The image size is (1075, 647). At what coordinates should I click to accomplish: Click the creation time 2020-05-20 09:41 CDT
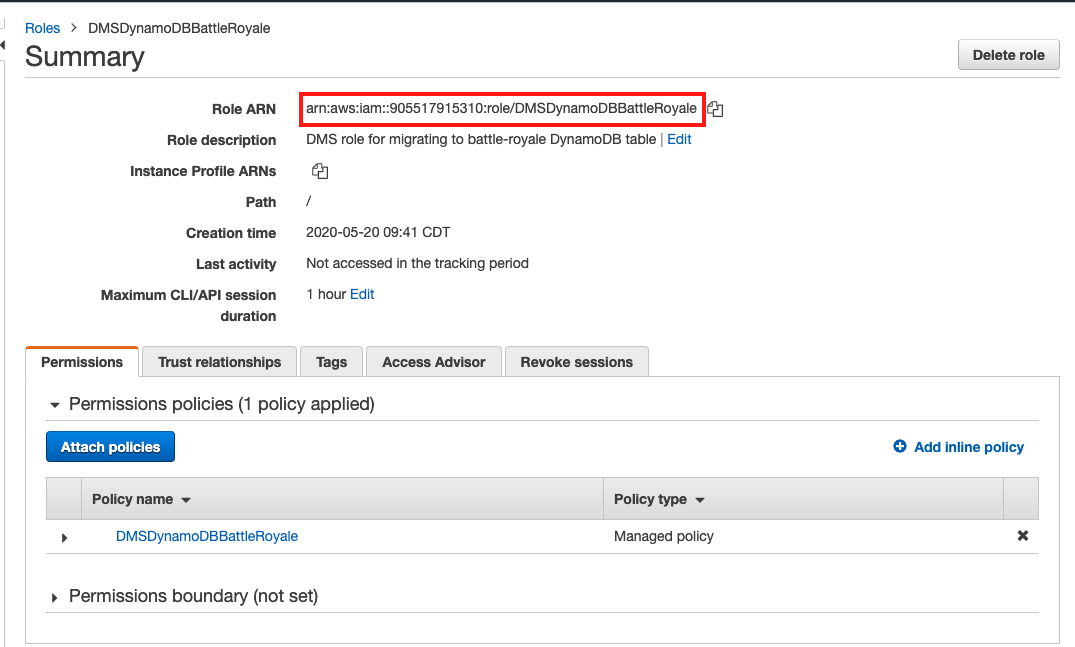pos(378,232)
